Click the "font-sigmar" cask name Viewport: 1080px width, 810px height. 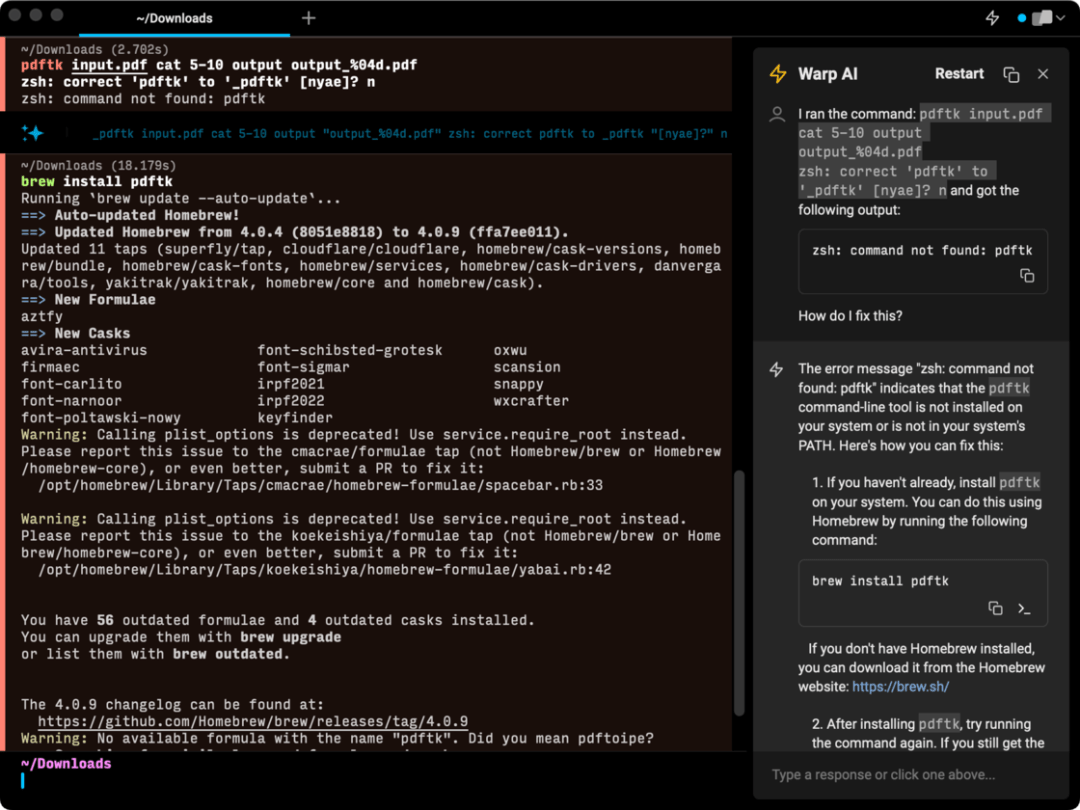(303, 368)
